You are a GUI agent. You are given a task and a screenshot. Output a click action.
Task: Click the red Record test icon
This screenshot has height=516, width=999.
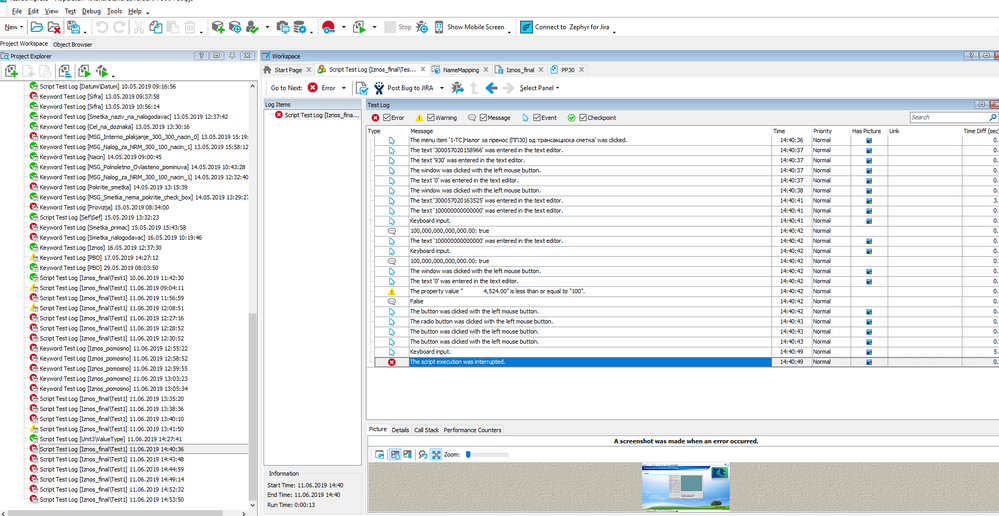coord(328,27)
